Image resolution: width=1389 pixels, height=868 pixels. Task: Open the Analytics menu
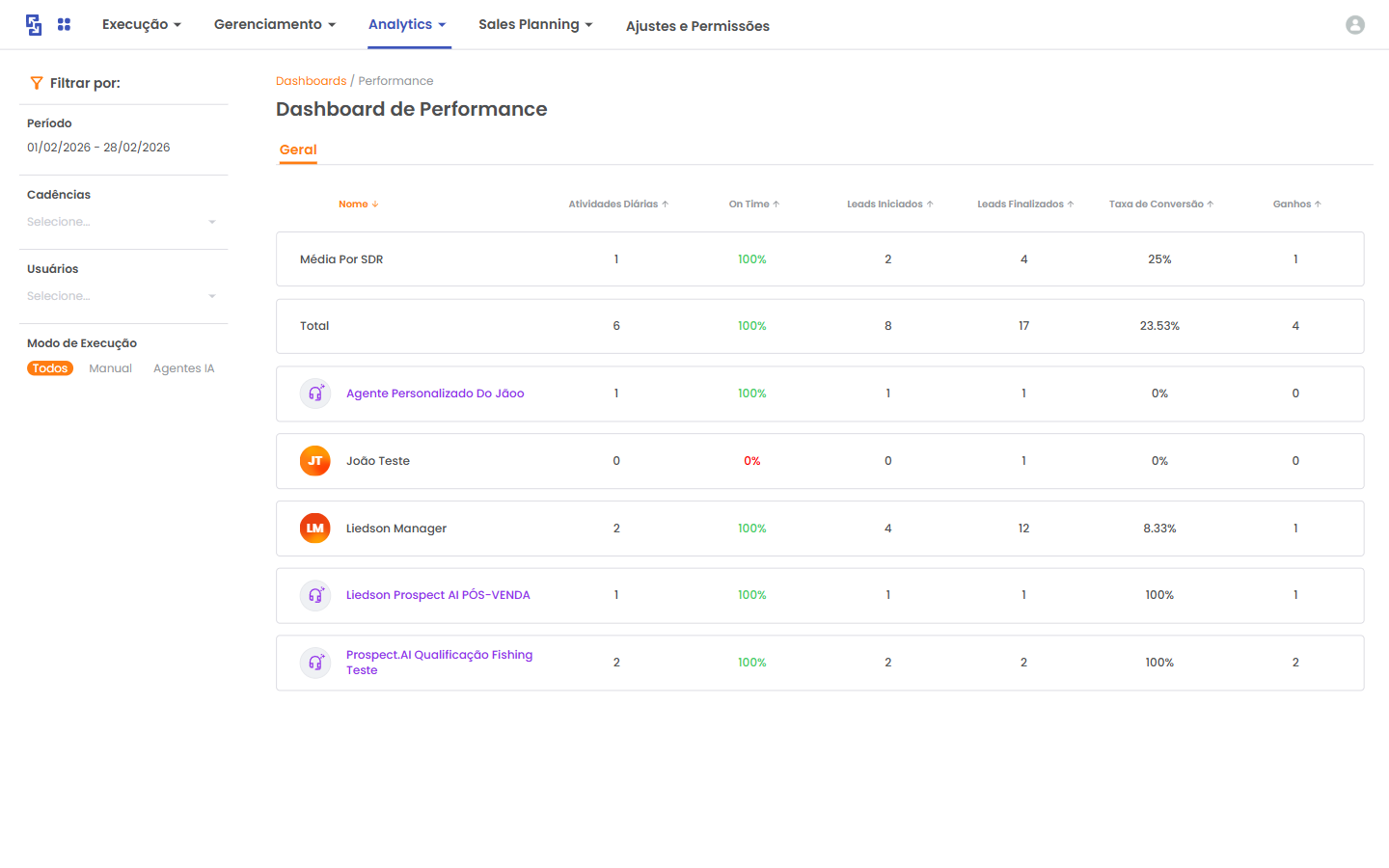point(407,24)
